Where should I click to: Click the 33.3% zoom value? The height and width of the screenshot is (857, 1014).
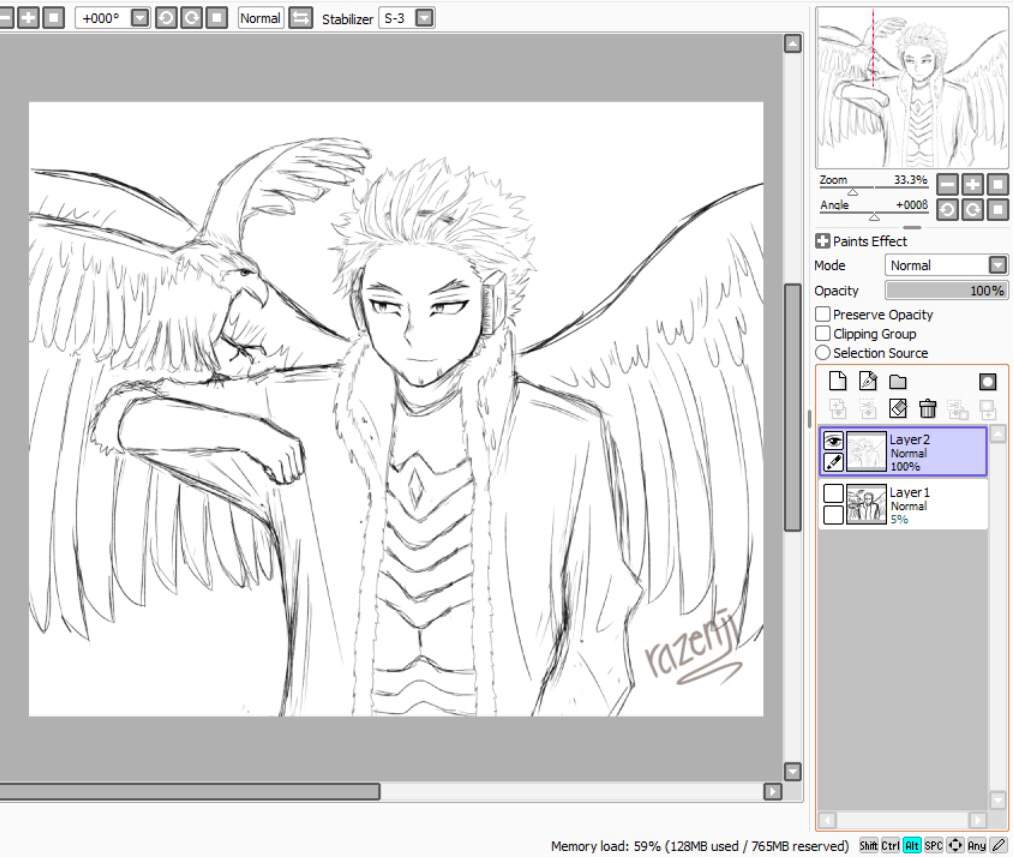(x=911, y=180)
